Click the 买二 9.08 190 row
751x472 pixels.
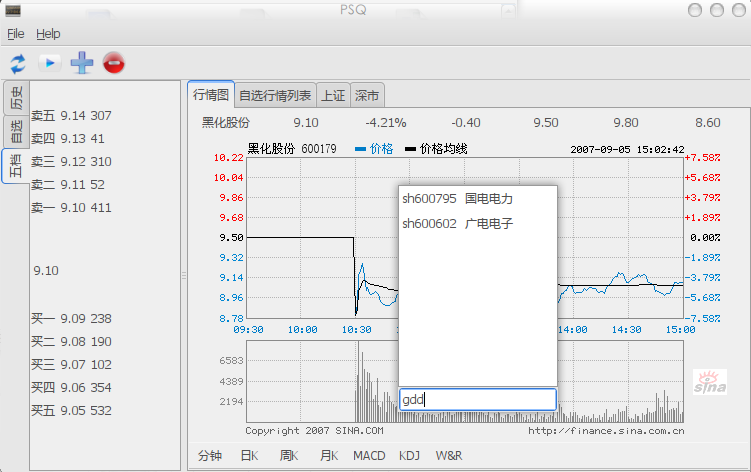(x=71, y=342)
